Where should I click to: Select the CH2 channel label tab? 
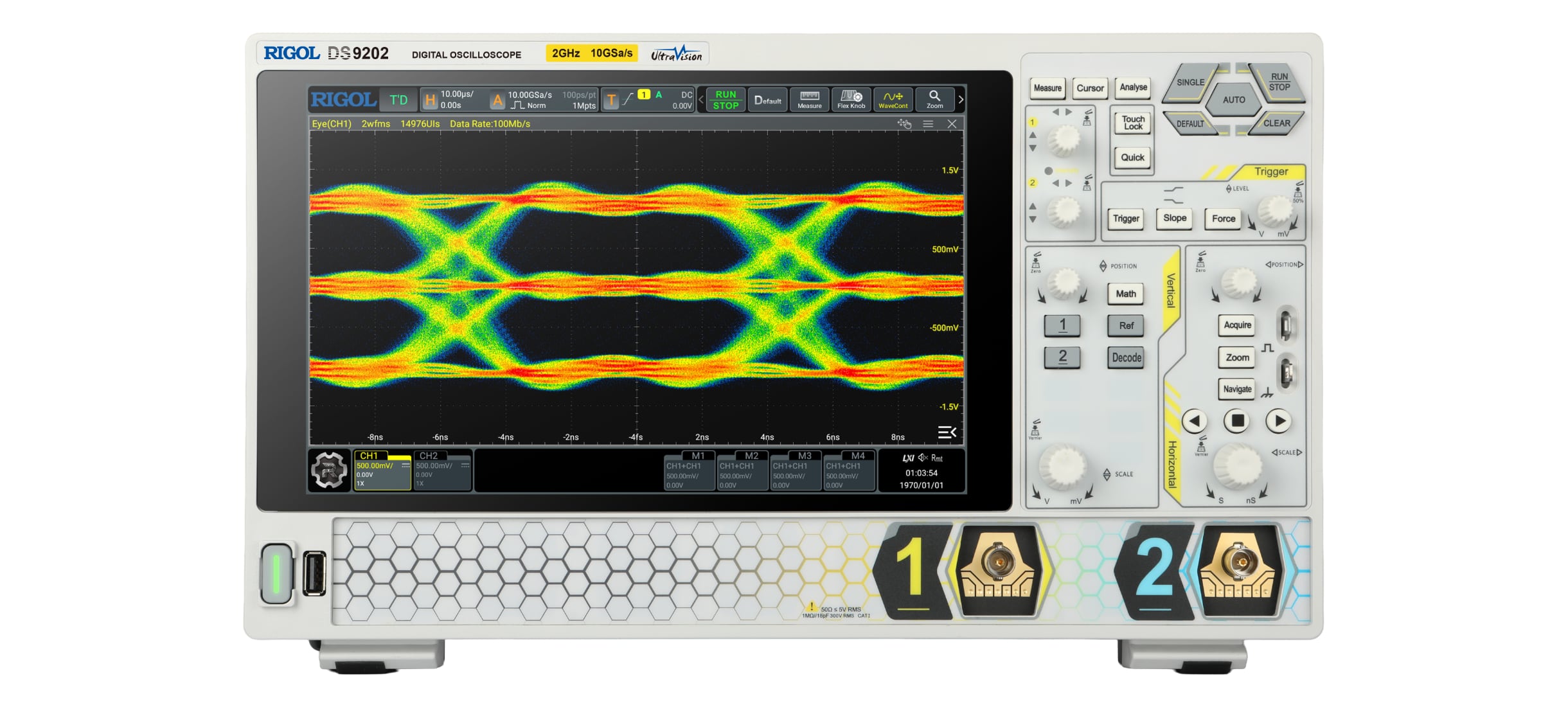[x=429, y=456]
